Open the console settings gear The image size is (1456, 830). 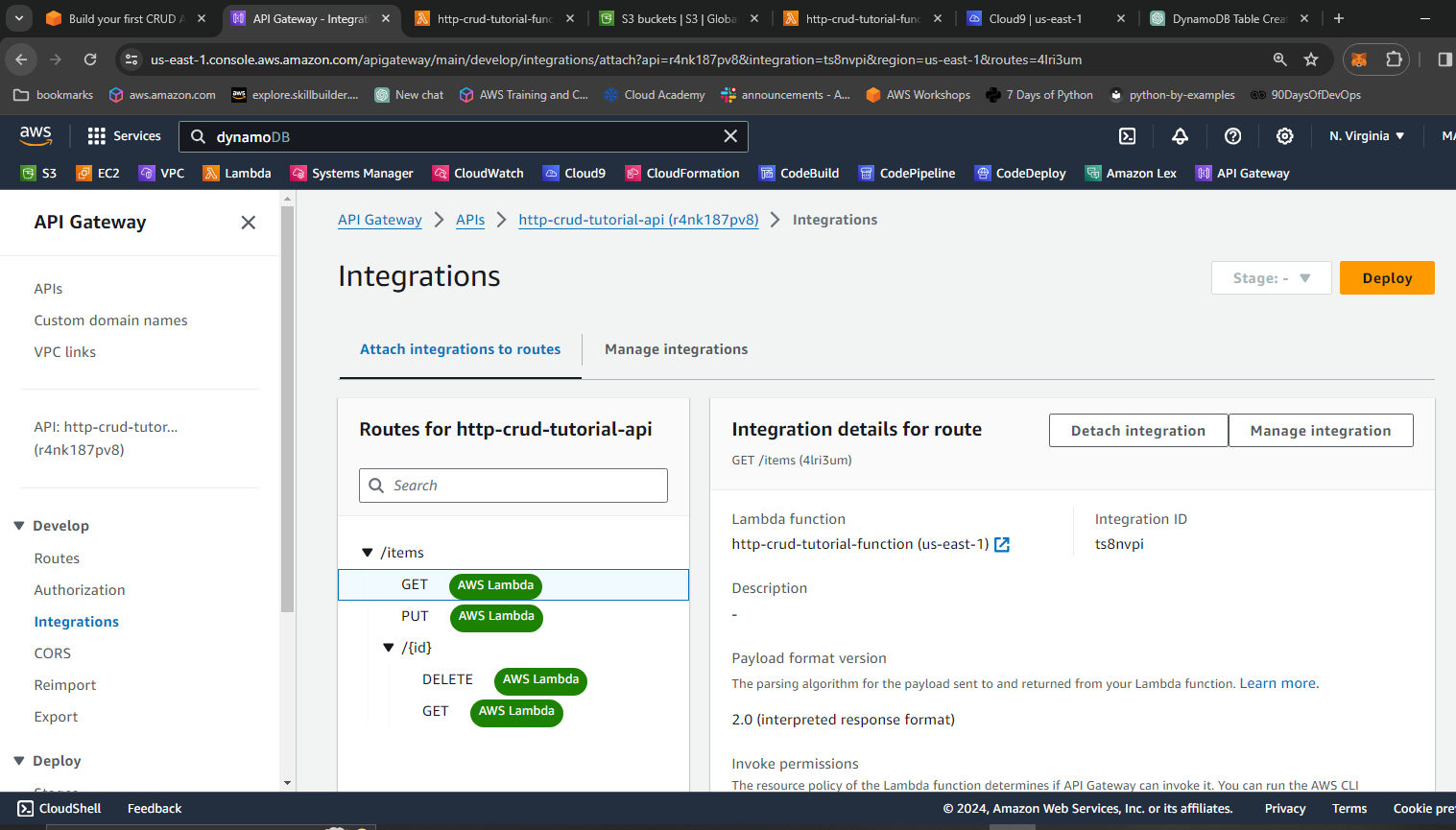click(1285, 136)
